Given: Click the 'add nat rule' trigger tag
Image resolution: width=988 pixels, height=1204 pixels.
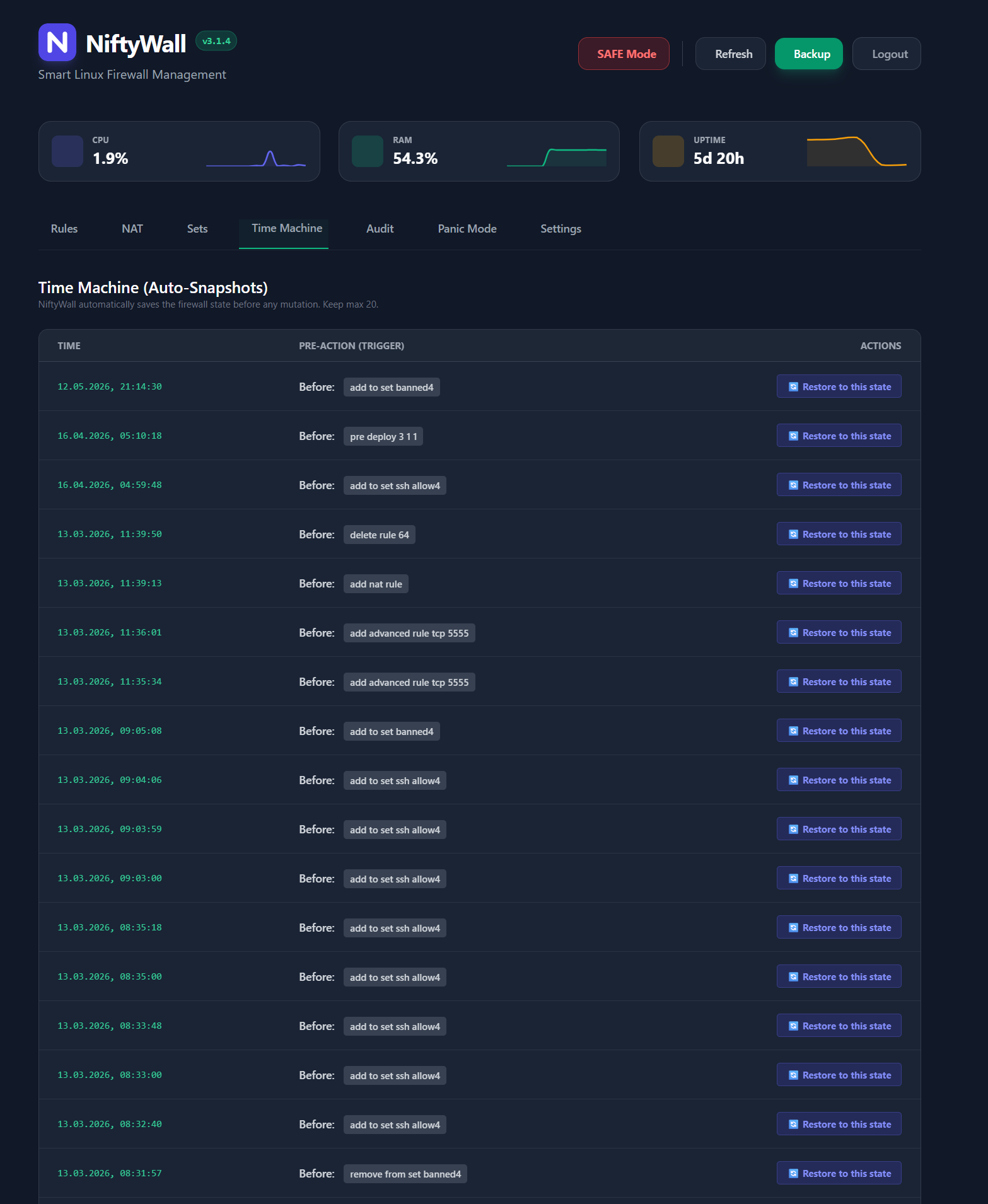Looking at the screenshot, I should pos(376,584).
